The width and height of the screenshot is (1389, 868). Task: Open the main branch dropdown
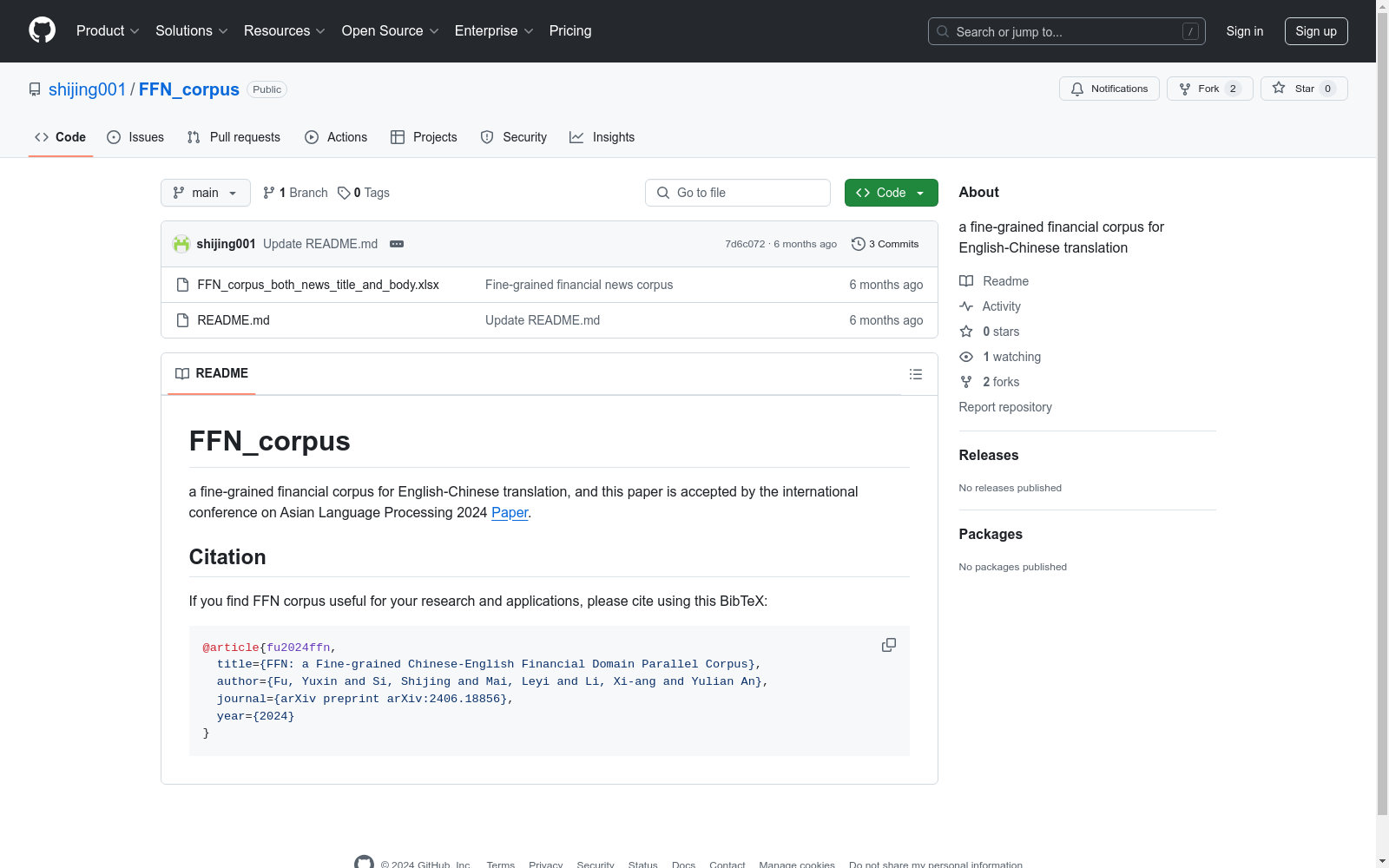point(205,193)
